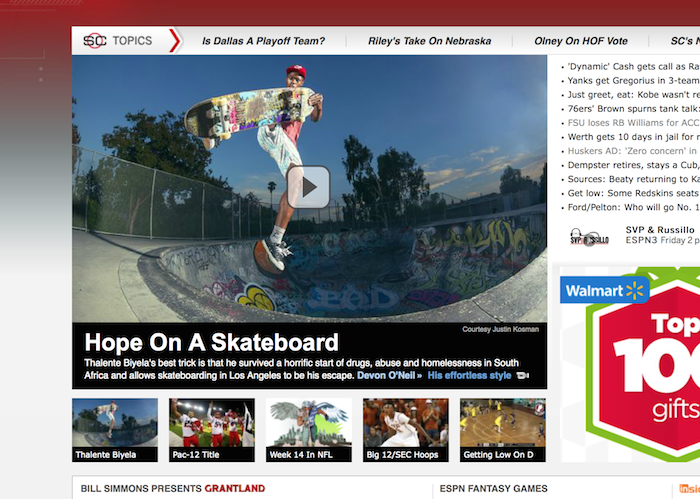Open the 'Just greet, eat: Kobe' headline
Image resolution: width=700 pixels, height=499 pixels.
[x=633, y=95]
